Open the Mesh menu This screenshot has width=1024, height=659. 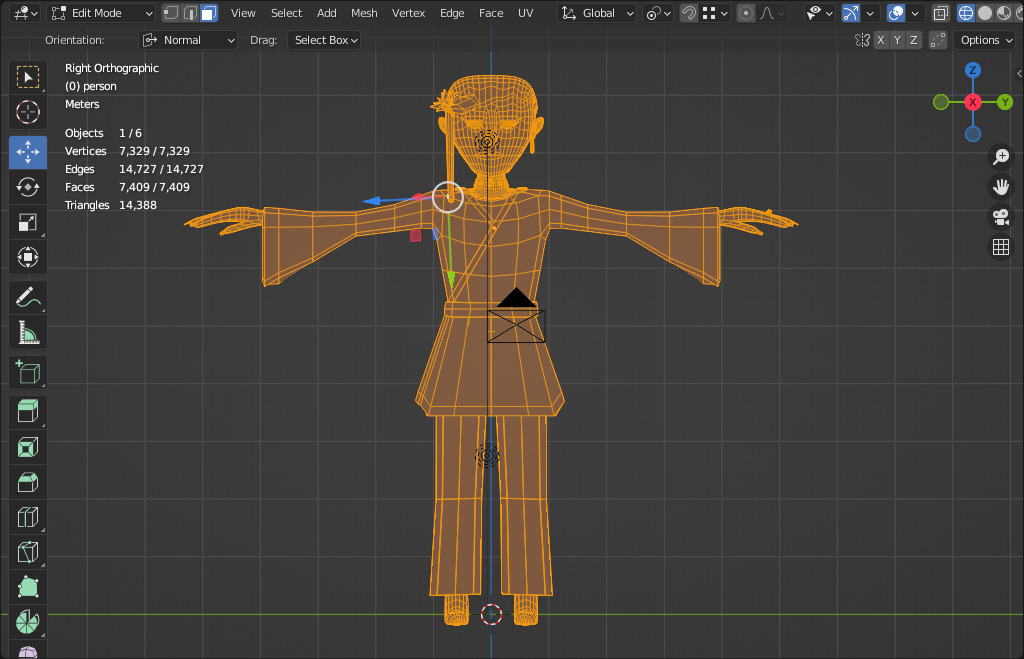point(364,13)
